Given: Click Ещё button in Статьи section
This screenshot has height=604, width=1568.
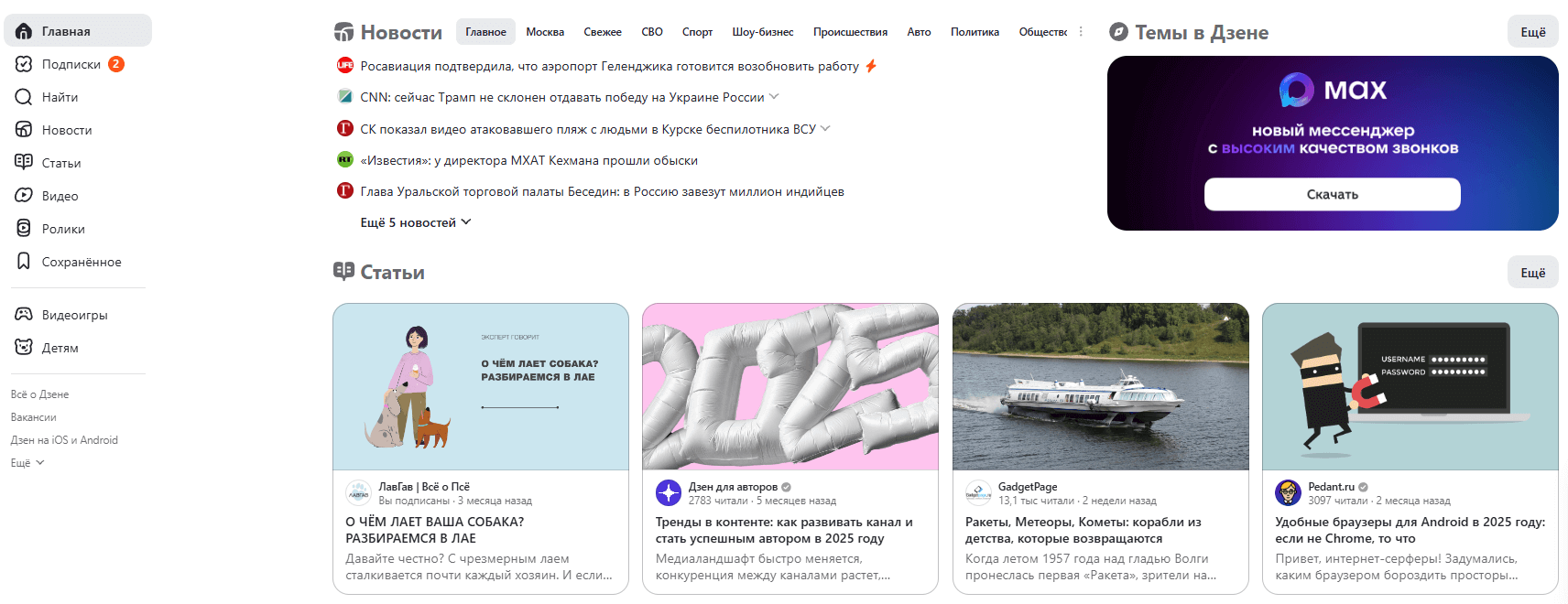Looking at the screenshot, I should 1532,272.
